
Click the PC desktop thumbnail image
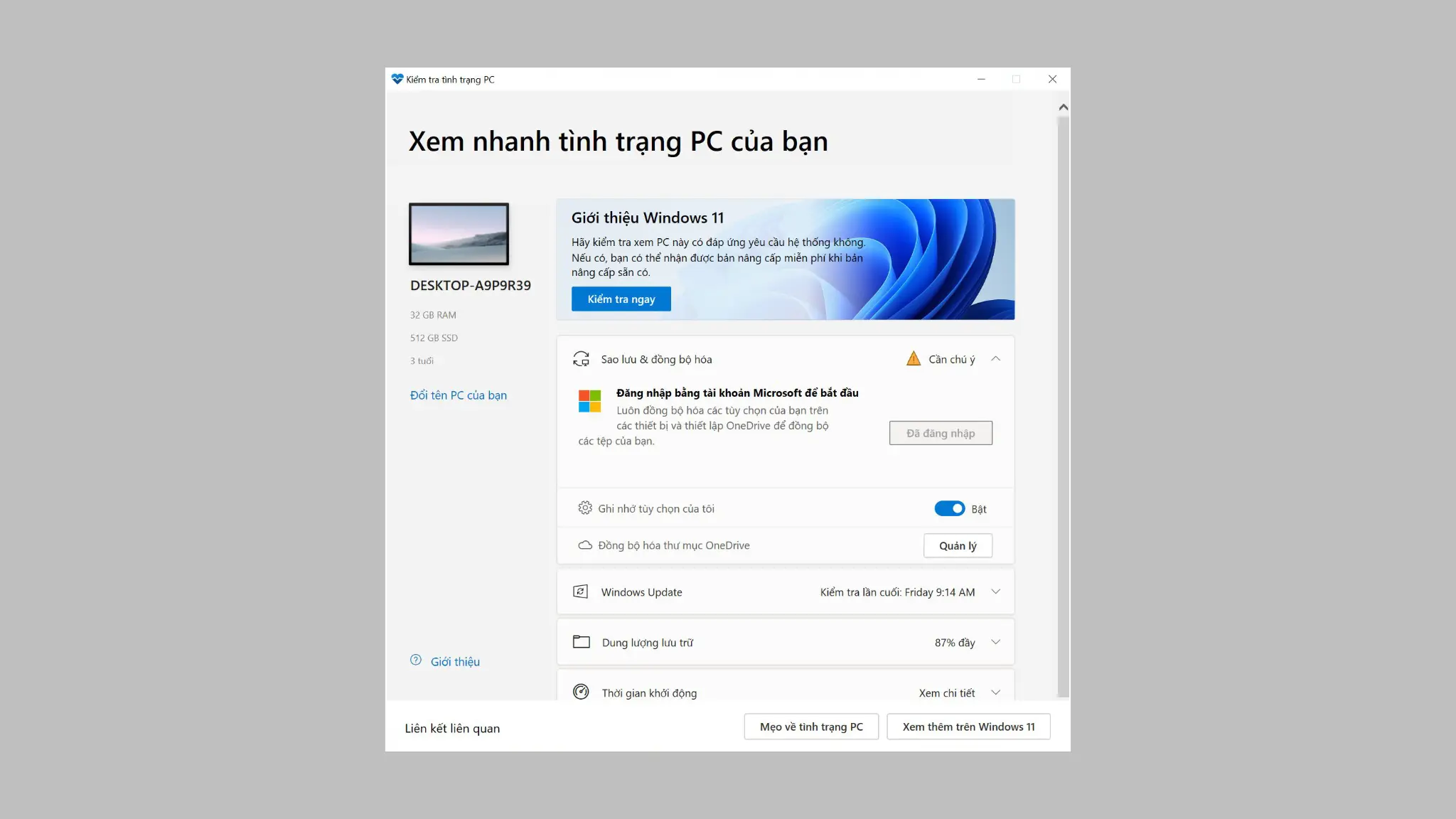[x=459, y=234]
